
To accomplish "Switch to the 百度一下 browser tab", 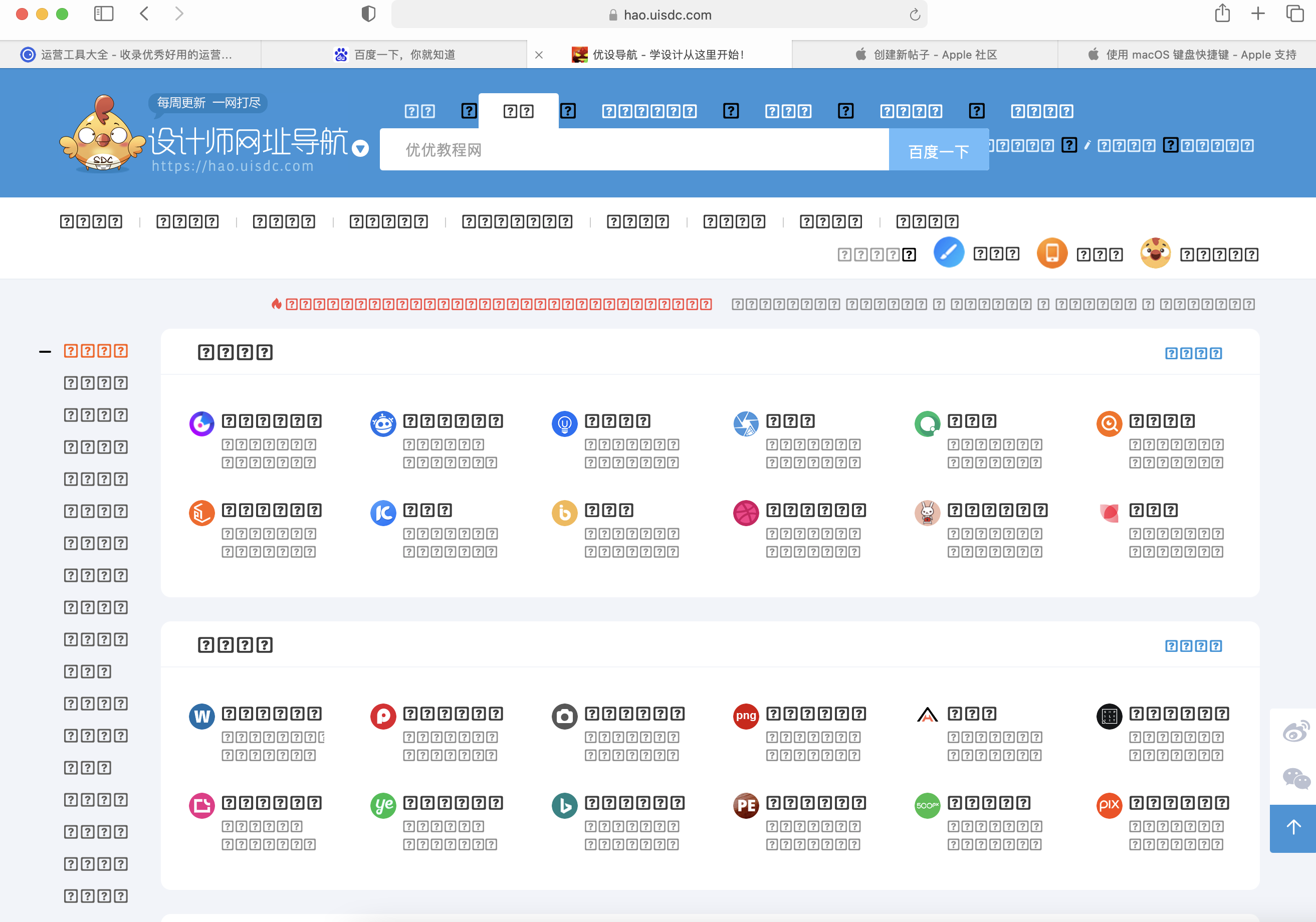I will [394, 55].
